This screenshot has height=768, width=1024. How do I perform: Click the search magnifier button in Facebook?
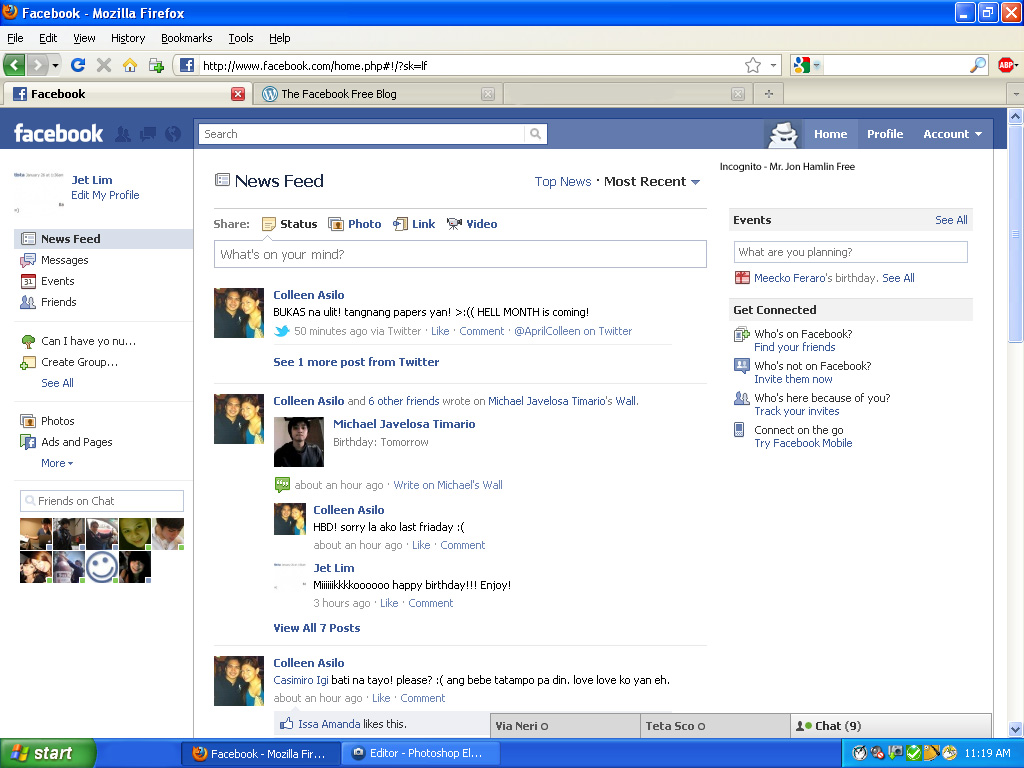(536, 134)
